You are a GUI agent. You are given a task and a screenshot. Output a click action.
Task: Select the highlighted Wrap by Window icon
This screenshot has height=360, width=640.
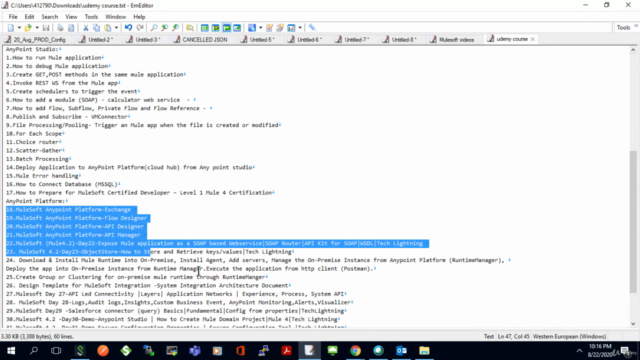point(227,28)
